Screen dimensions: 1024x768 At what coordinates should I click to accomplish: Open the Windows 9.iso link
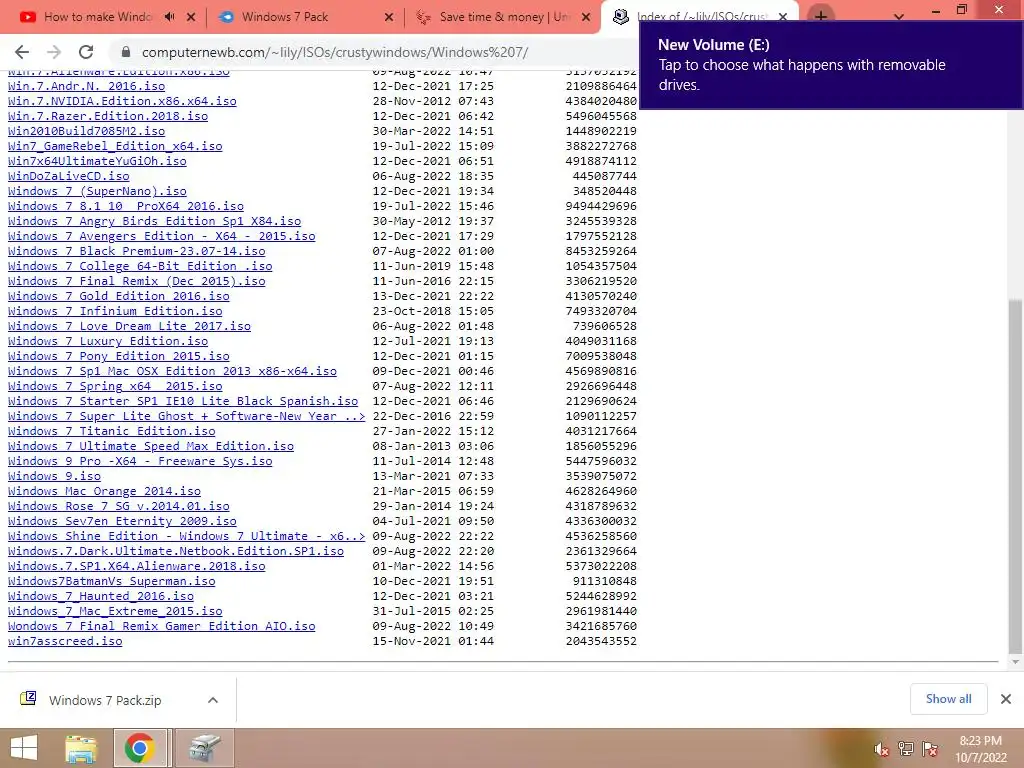tap(54, 477)
